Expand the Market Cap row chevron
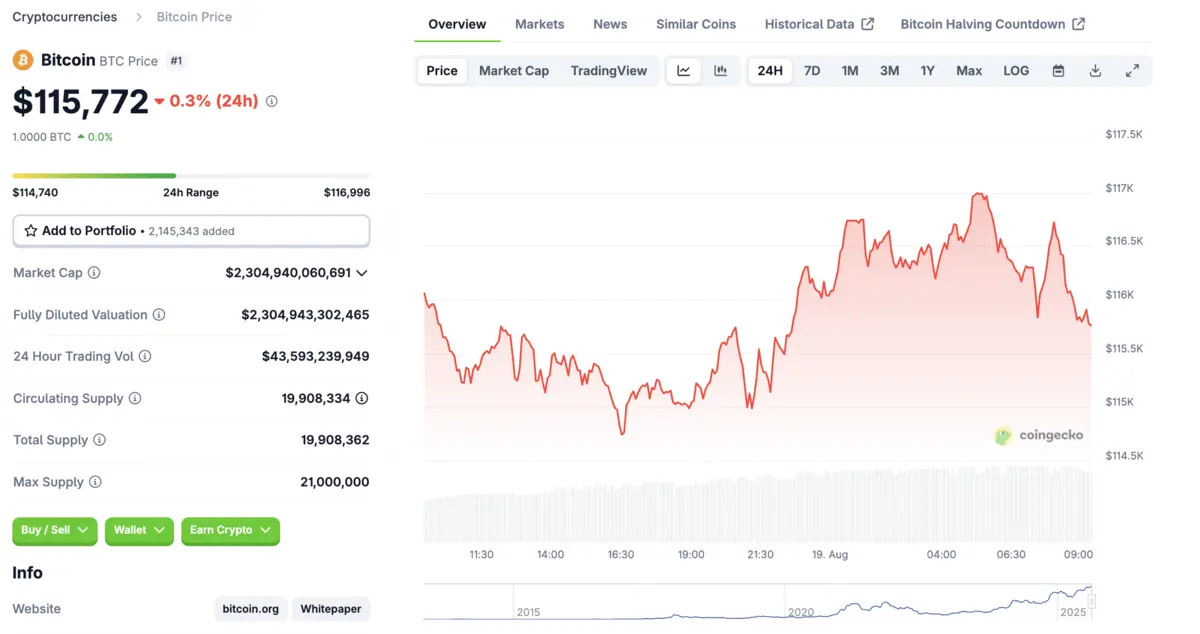1200x634 pixels. tap(362, 272)
